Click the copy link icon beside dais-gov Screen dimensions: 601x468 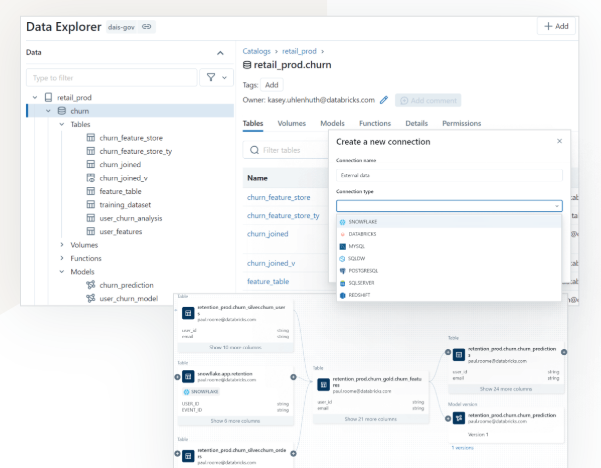pyautogui.click(x=146, y=26)
